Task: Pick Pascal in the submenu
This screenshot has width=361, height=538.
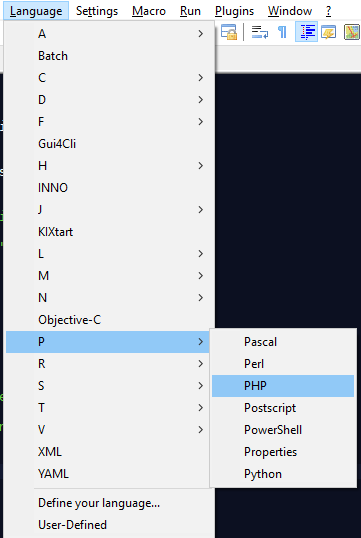Action: [283, 342]
